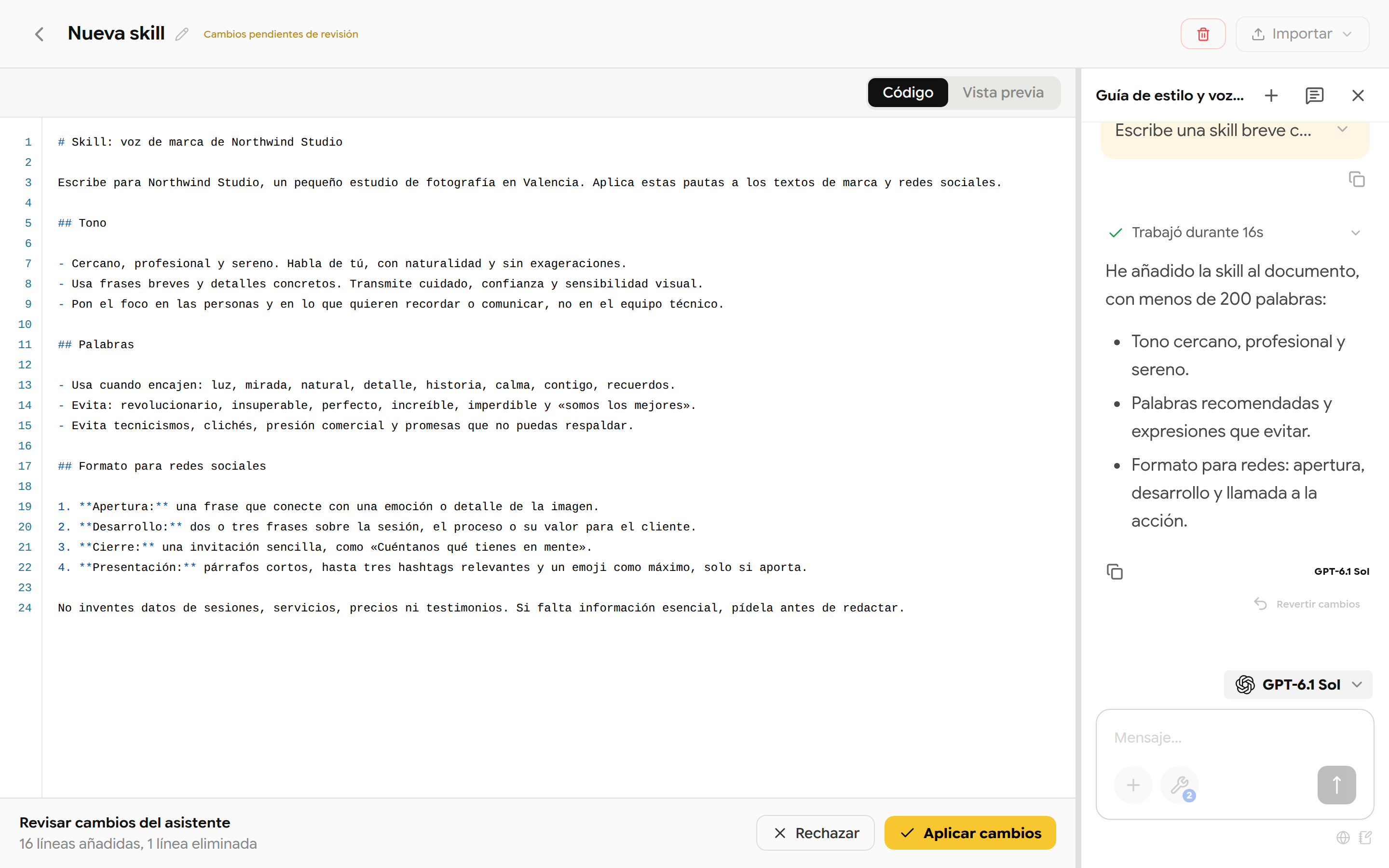
Task: Focus the Mensaje input field
Action: (x=1234, y=738)
